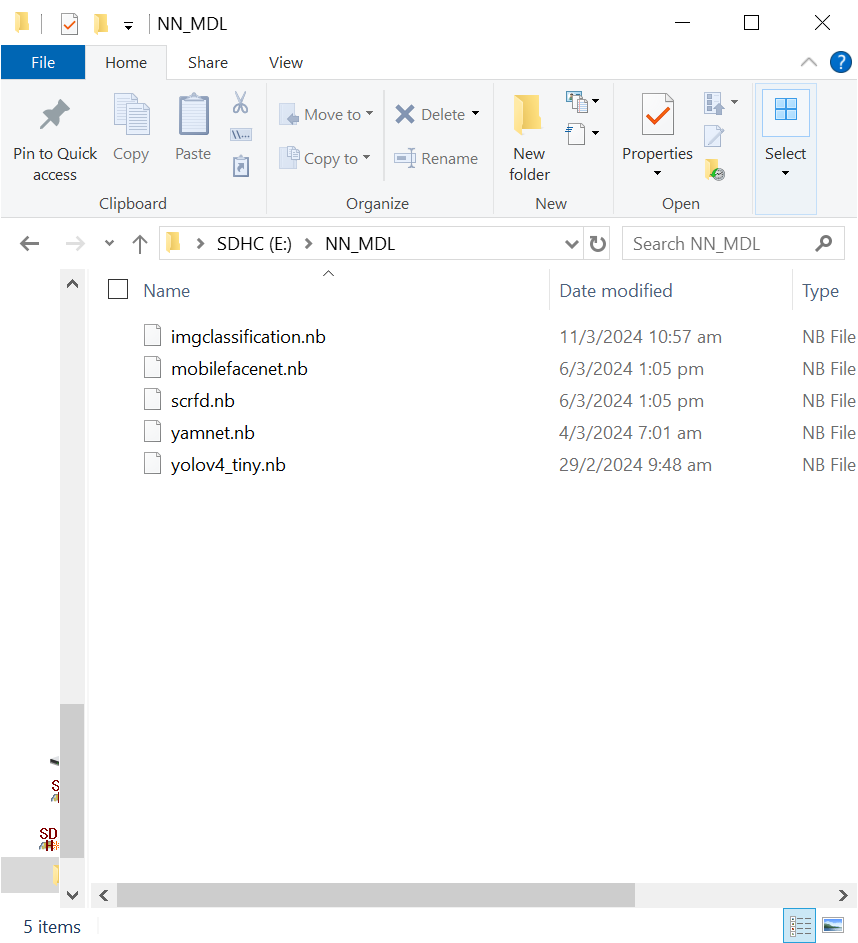Click the Refresh button beside address bar
The height and width of the screenshot is (943, 858).
coord(598,244)
